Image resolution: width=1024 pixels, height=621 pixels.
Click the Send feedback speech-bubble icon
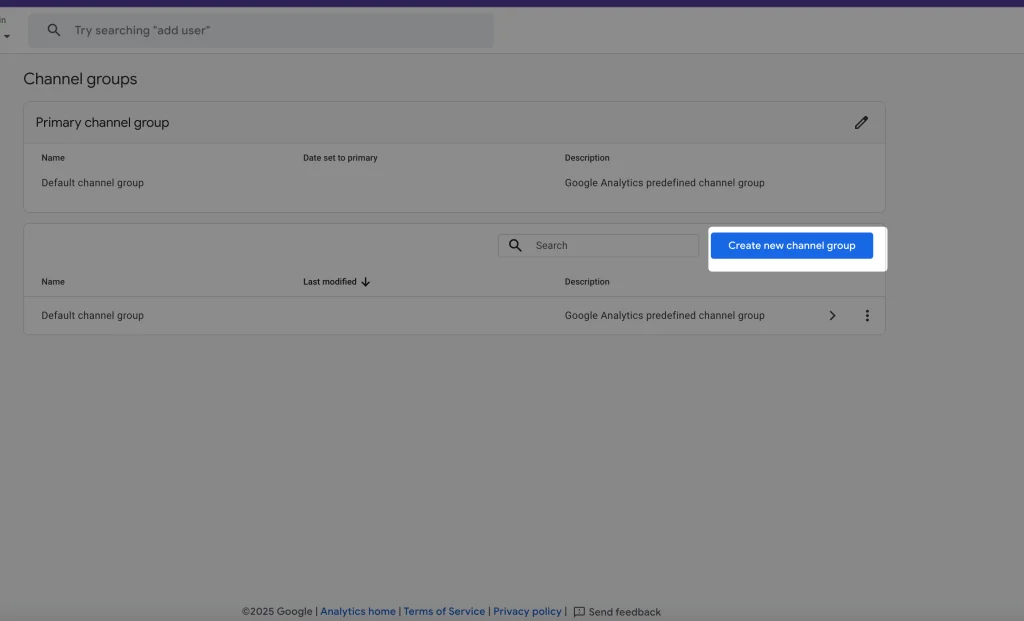(579, 611)
